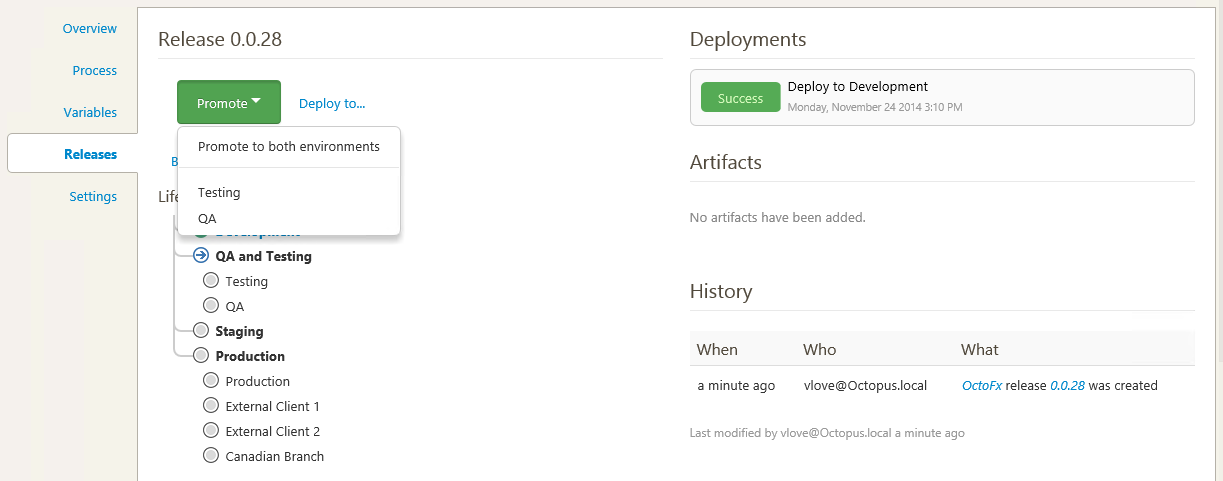Click the 0.0.28 release link in History
Viewport: 1223px width, 481px height.
[x=1067, y=386]
